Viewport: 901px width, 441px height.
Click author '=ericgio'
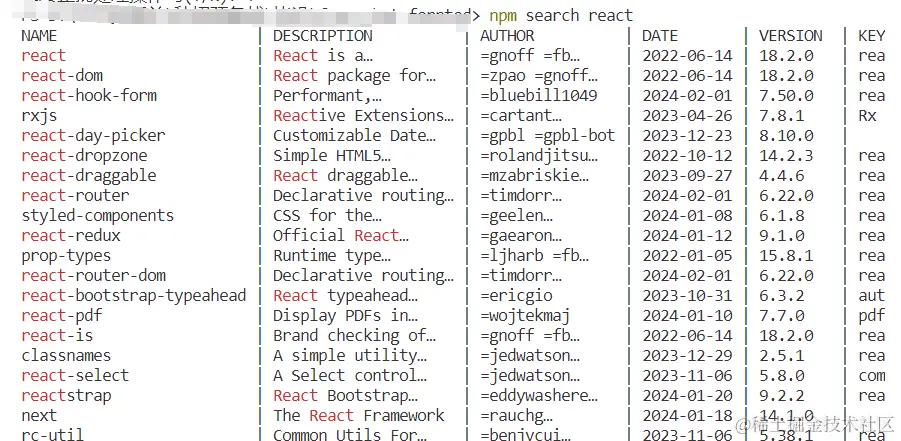517,296
